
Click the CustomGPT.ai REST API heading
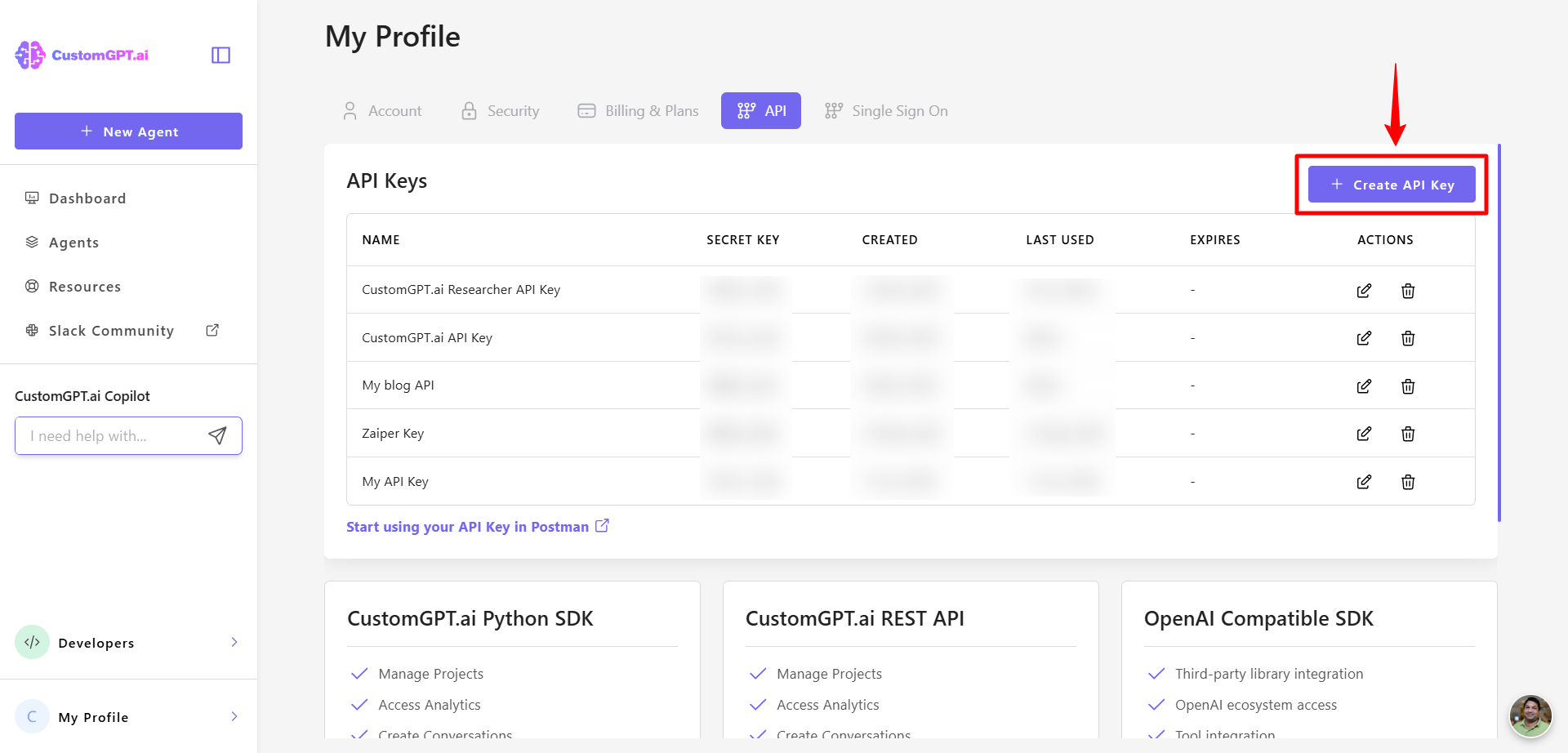point(855,619)
